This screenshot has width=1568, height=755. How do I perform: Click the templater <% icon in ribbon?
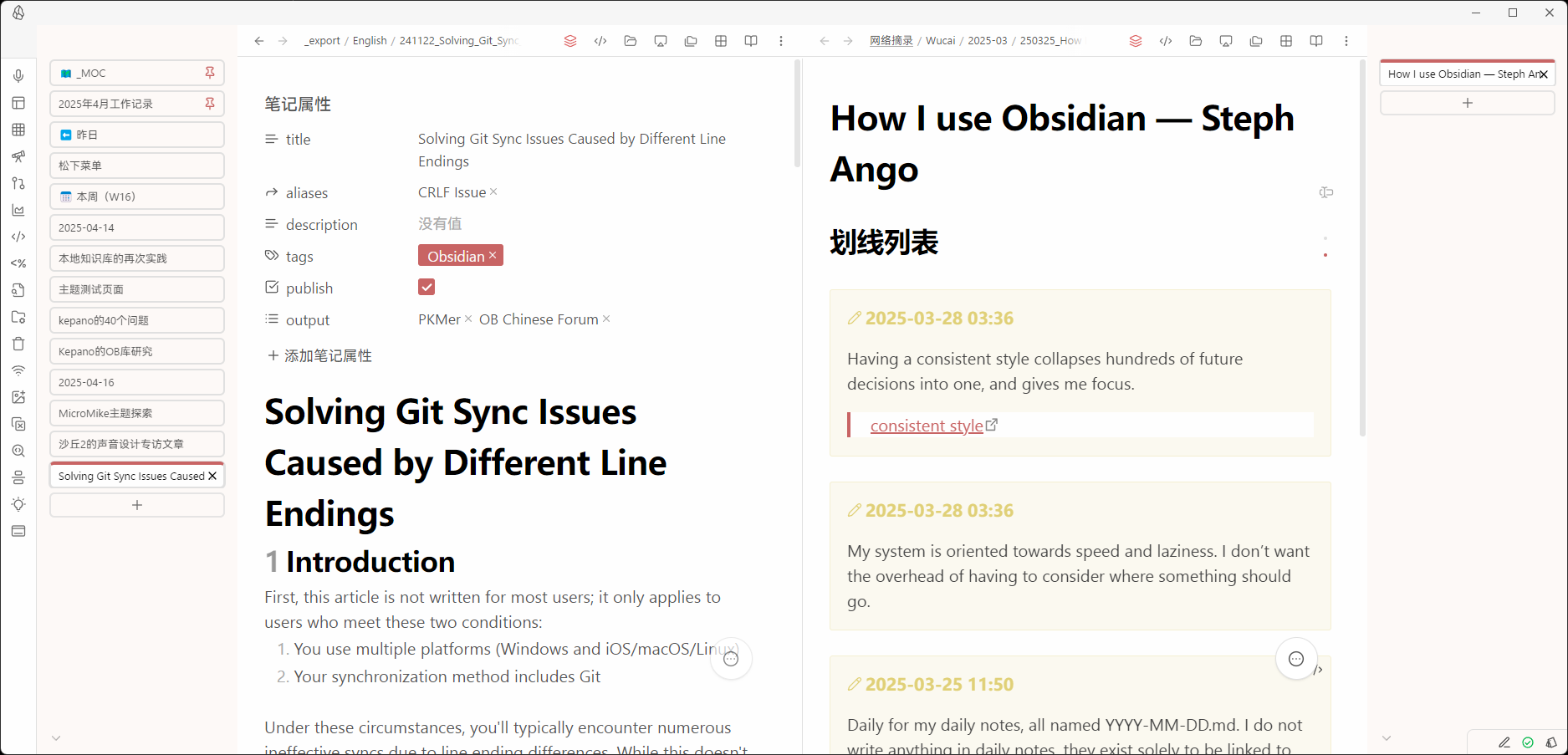18,263
